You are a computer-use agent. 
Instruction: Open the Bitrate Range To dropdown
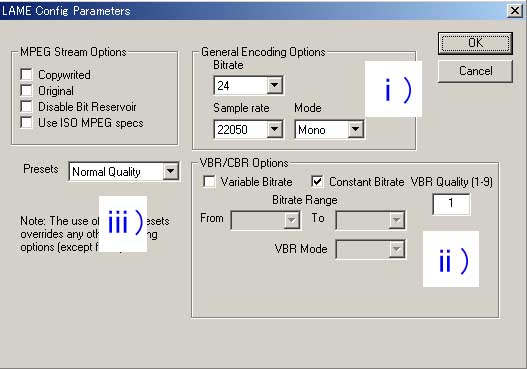370,220
